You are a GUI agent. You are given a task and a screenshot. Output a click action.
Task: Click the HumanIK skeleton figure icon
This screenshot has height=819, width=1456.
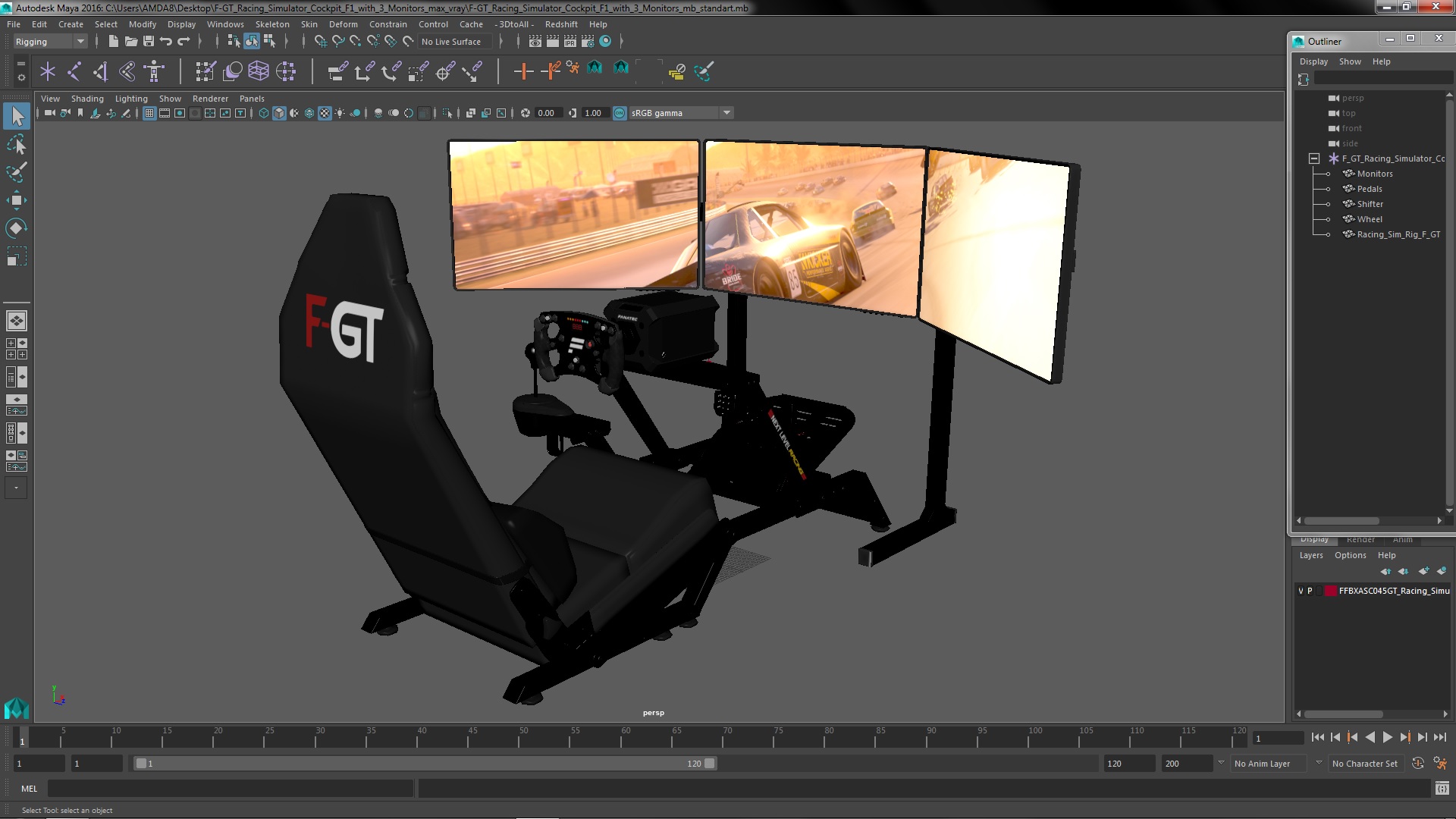[x=154, y=71]
